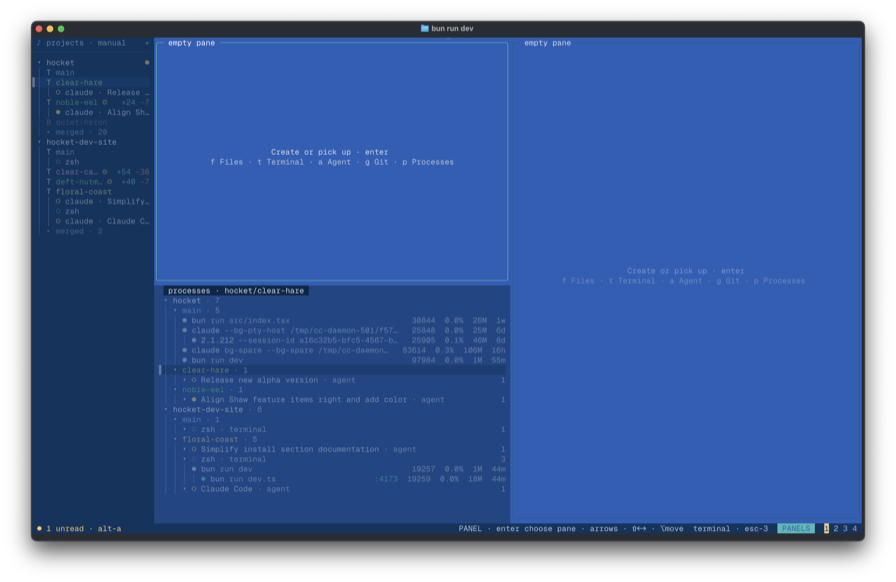Collapse the hocket-dev-site project in sidebar
896x582 pixels.
pyautogui.click(x=39, y=142)
